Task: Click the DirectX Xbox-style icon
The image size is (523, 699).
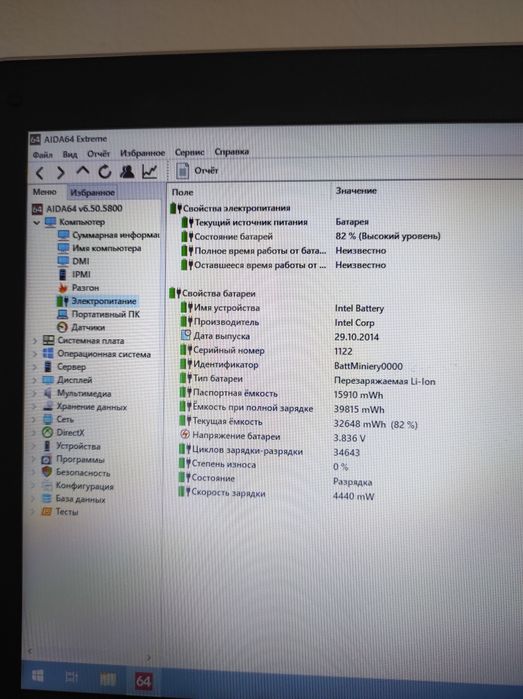Action: coord(47,432)
